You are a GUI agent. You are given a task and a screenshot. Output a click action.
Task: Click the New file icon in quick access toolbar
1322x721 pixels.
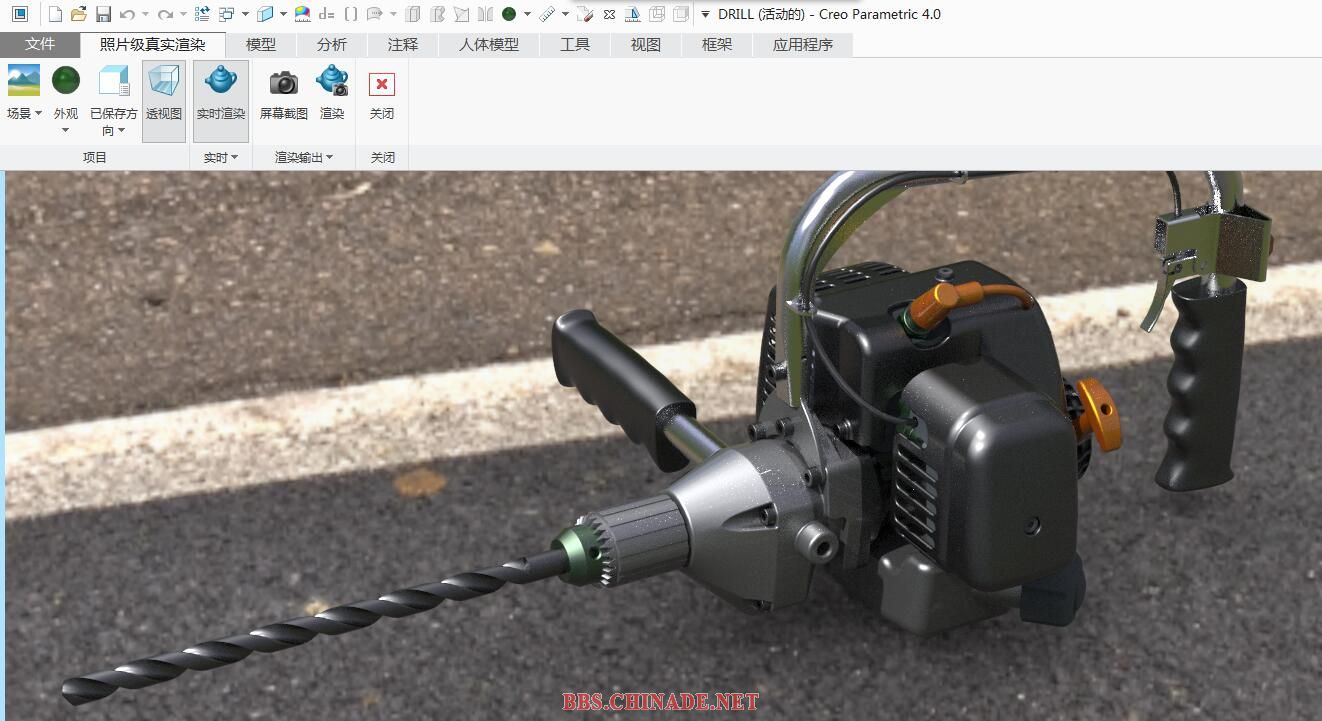55,14
